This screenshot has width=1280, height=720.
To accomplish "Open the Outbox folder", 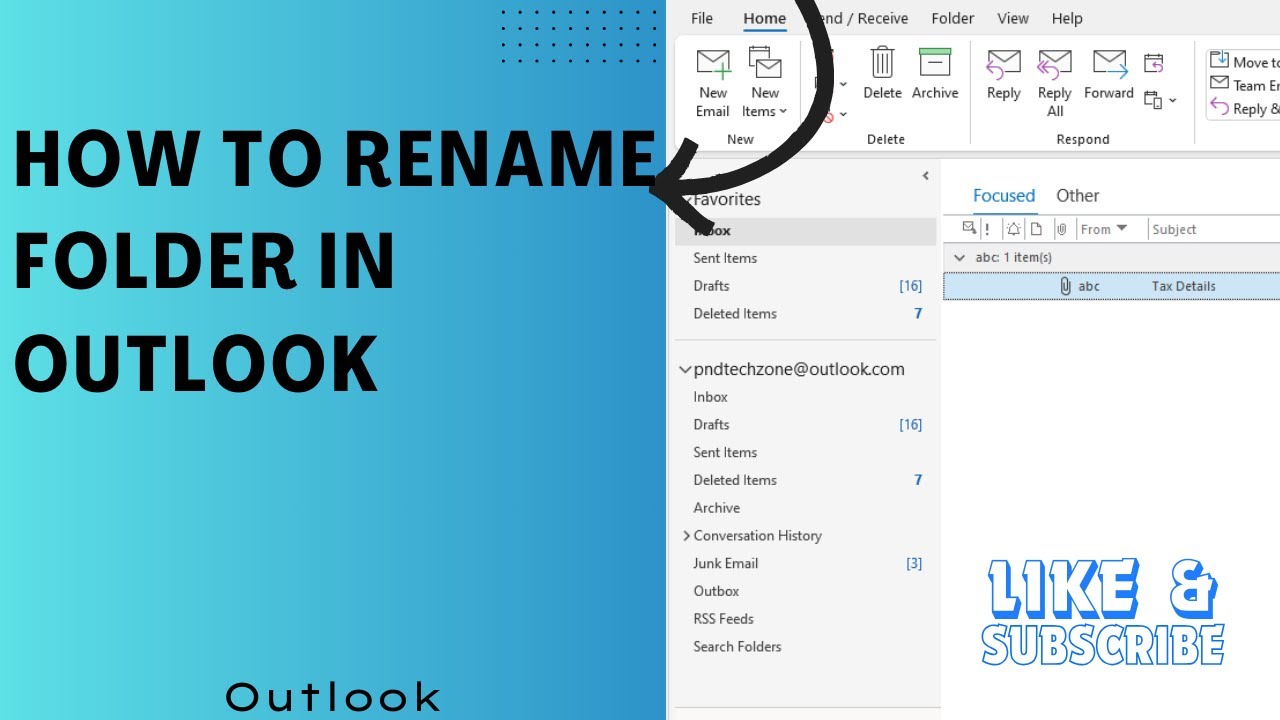I will point(716,591).
